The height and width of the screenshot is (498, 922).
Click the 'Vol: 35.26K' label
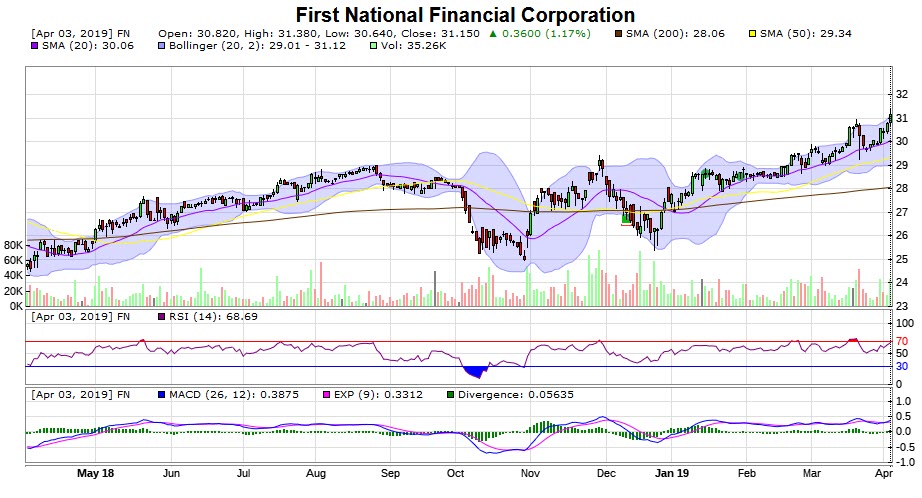click(x=413, y=46)
